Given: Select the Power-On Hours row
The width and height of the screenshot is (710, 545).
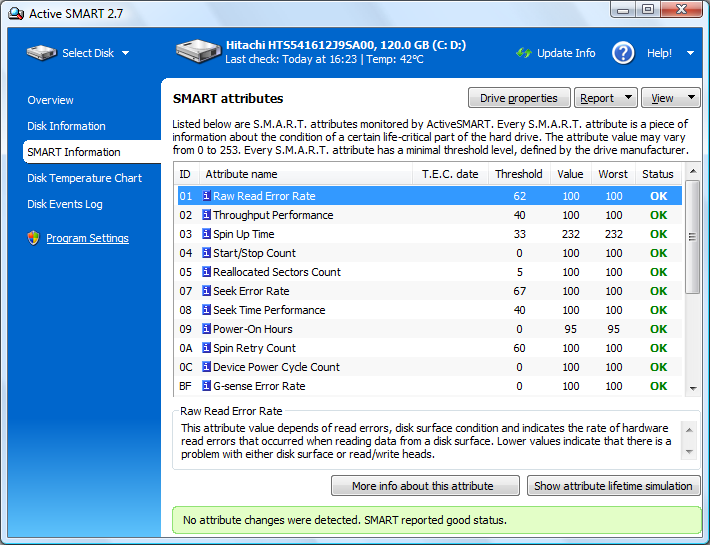Looking at the screenshot, I should click(429, 329).
